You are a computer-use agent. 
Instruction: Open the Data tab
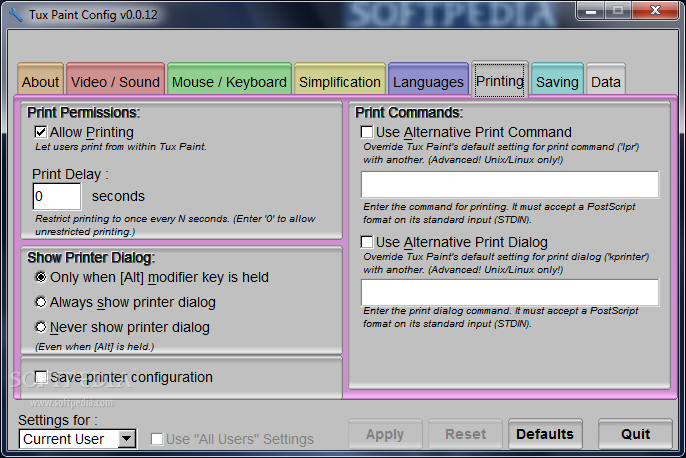coord(606,81)
